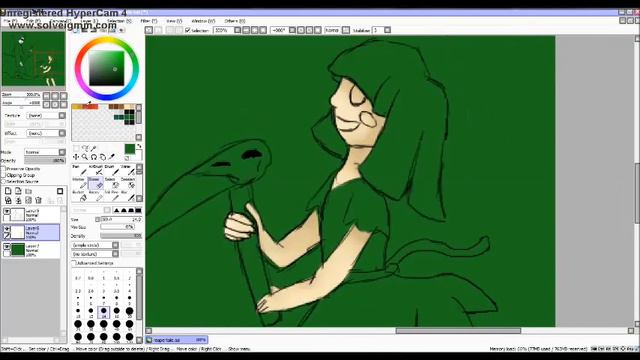Select the Eraser tool
This screenshot has height=360, width=640.
point(96,183)
